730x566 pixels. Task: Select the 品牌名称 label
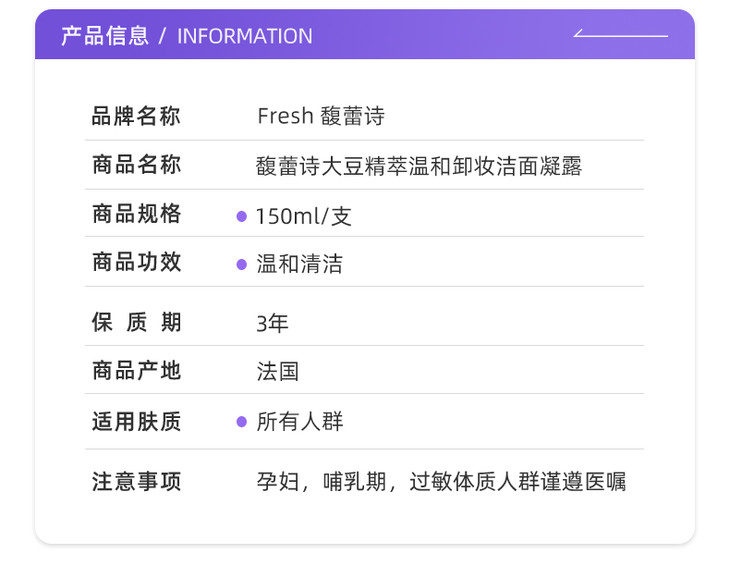[136, 116]
